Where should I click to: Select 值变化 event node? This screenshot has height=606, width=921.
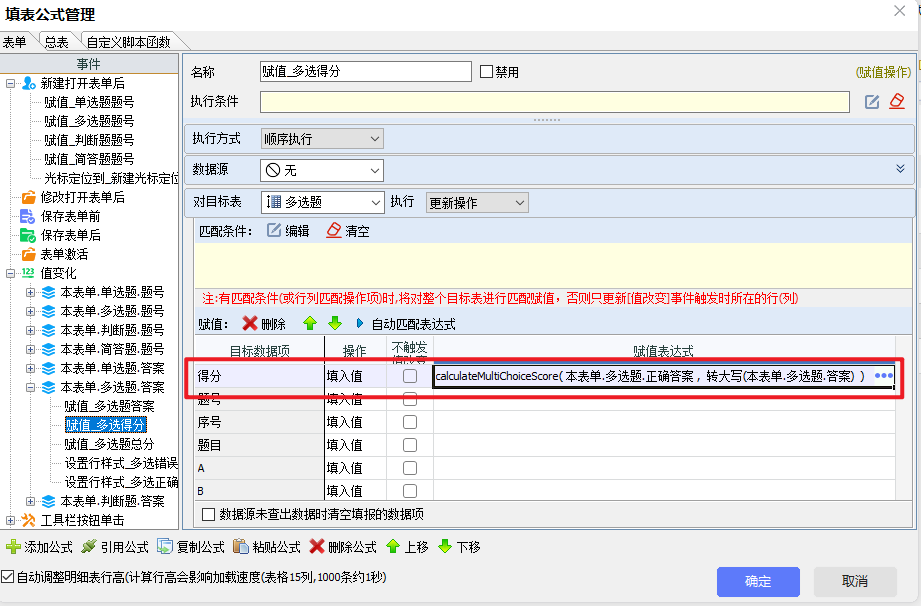[x=58, y=273]
